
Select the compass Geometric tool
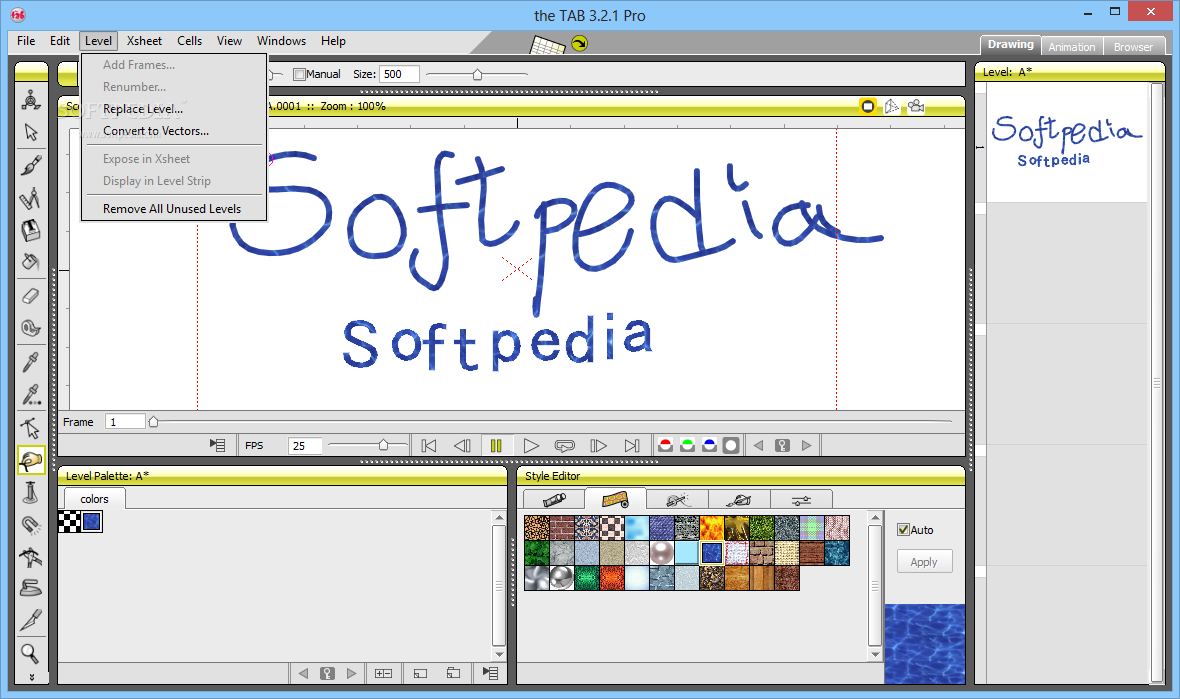(x=31, y=198)
